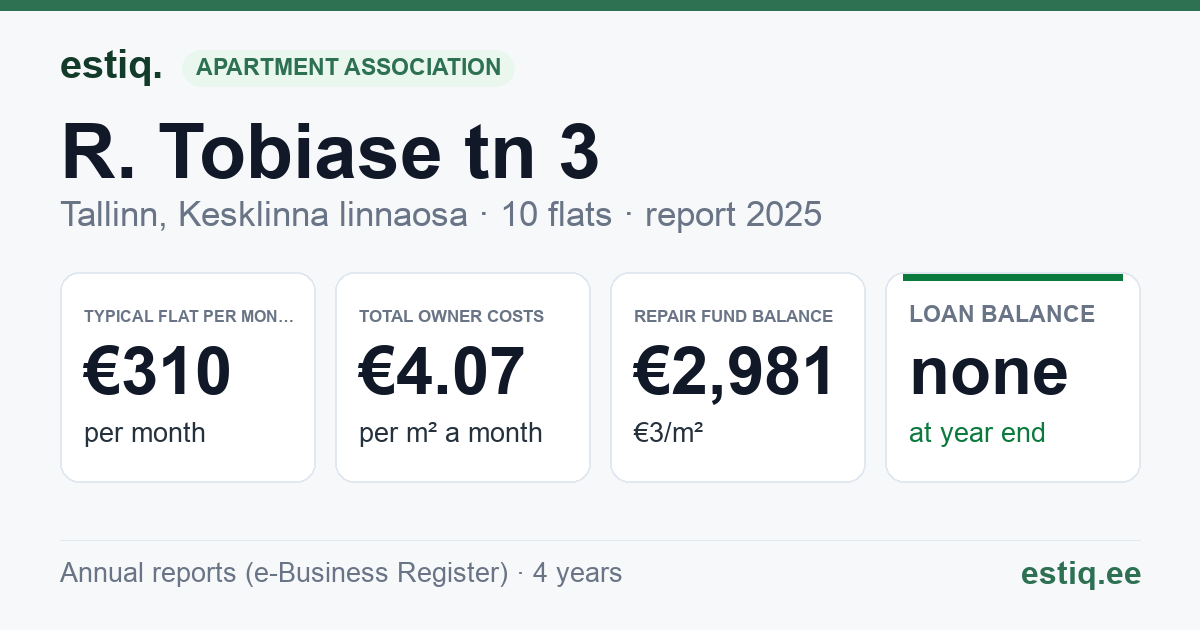Click the estiq. logo

(x=111, y=66)
